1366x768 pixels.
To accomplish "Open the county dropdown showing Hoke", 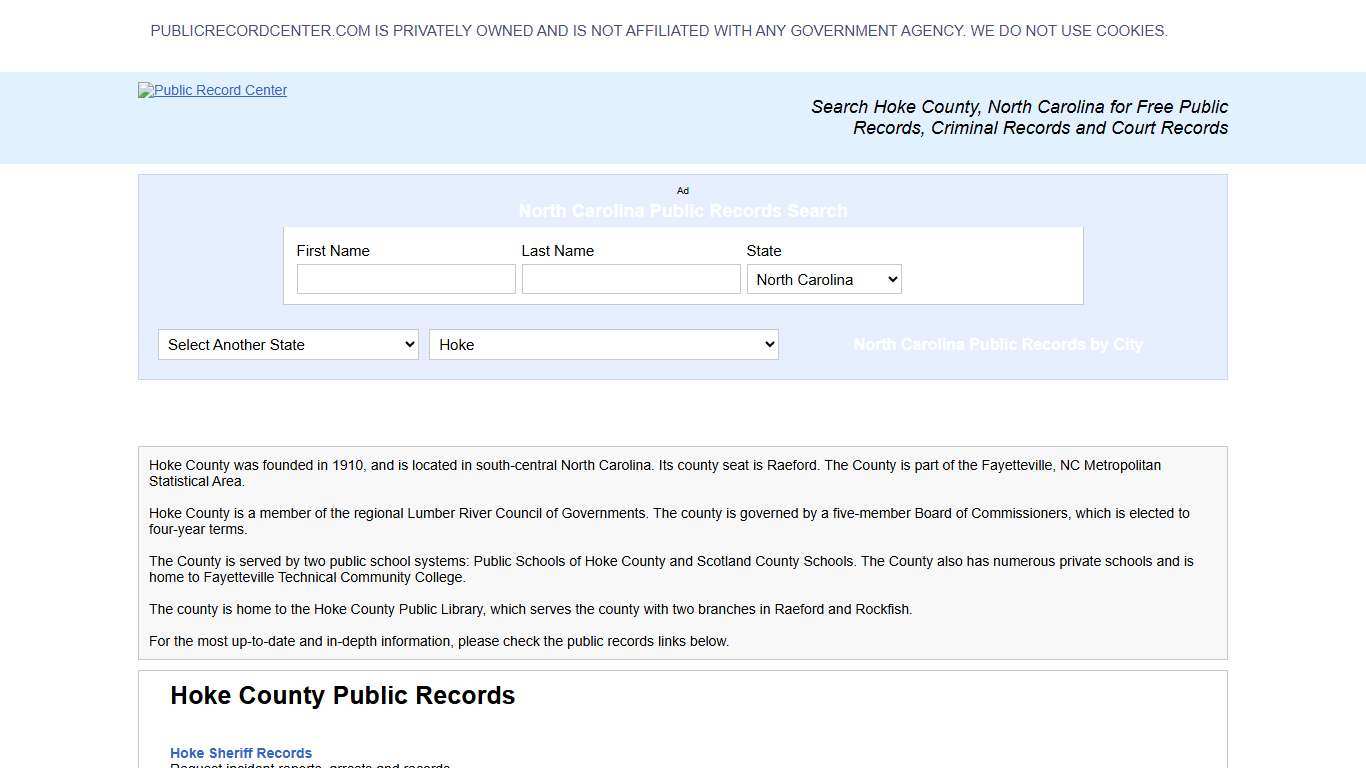I will [603, 344].
